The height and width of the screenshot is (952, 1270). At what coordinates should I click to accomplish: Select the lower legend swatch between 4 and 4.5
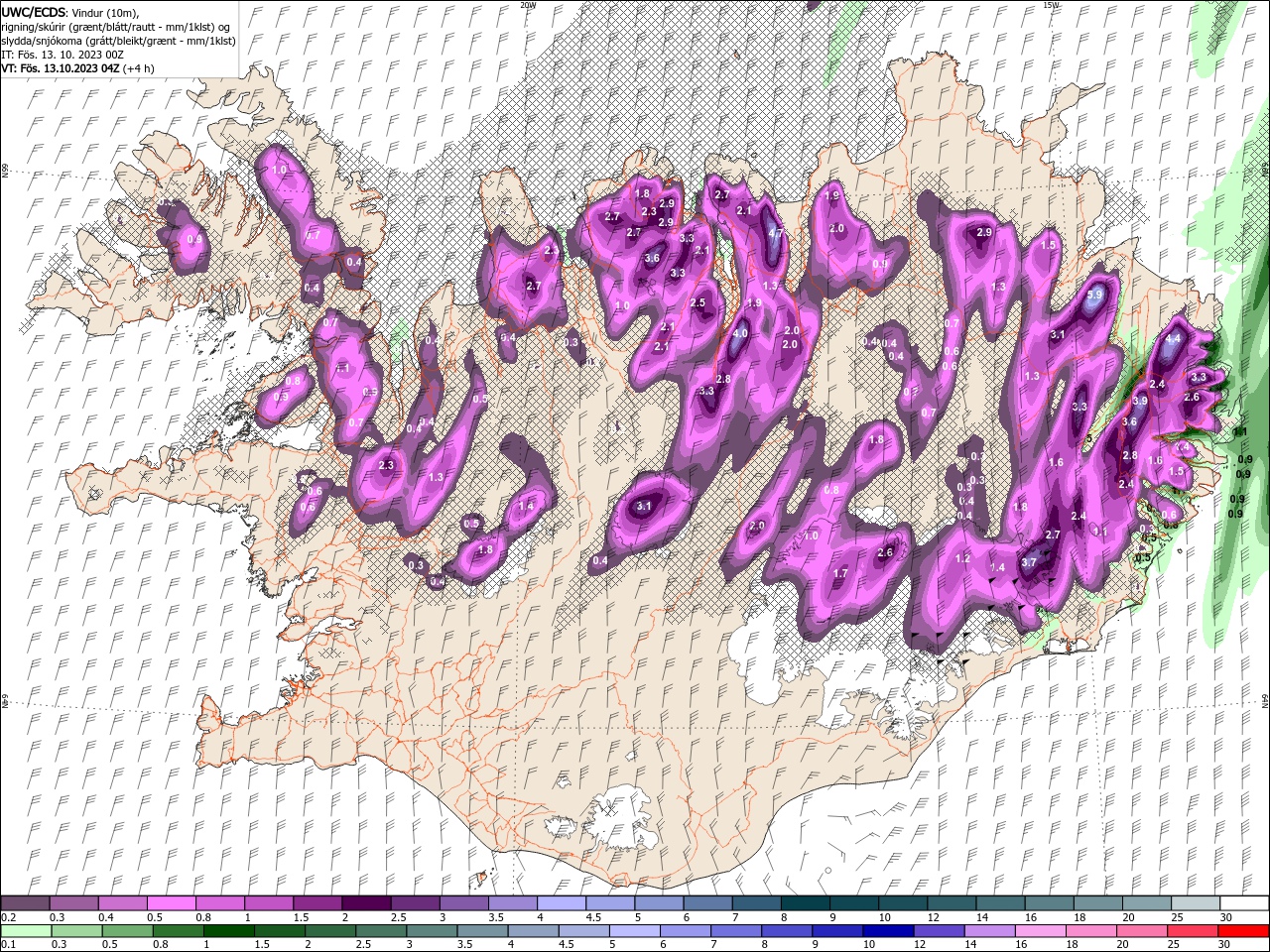pyautogui.click(x=533, y=931)
